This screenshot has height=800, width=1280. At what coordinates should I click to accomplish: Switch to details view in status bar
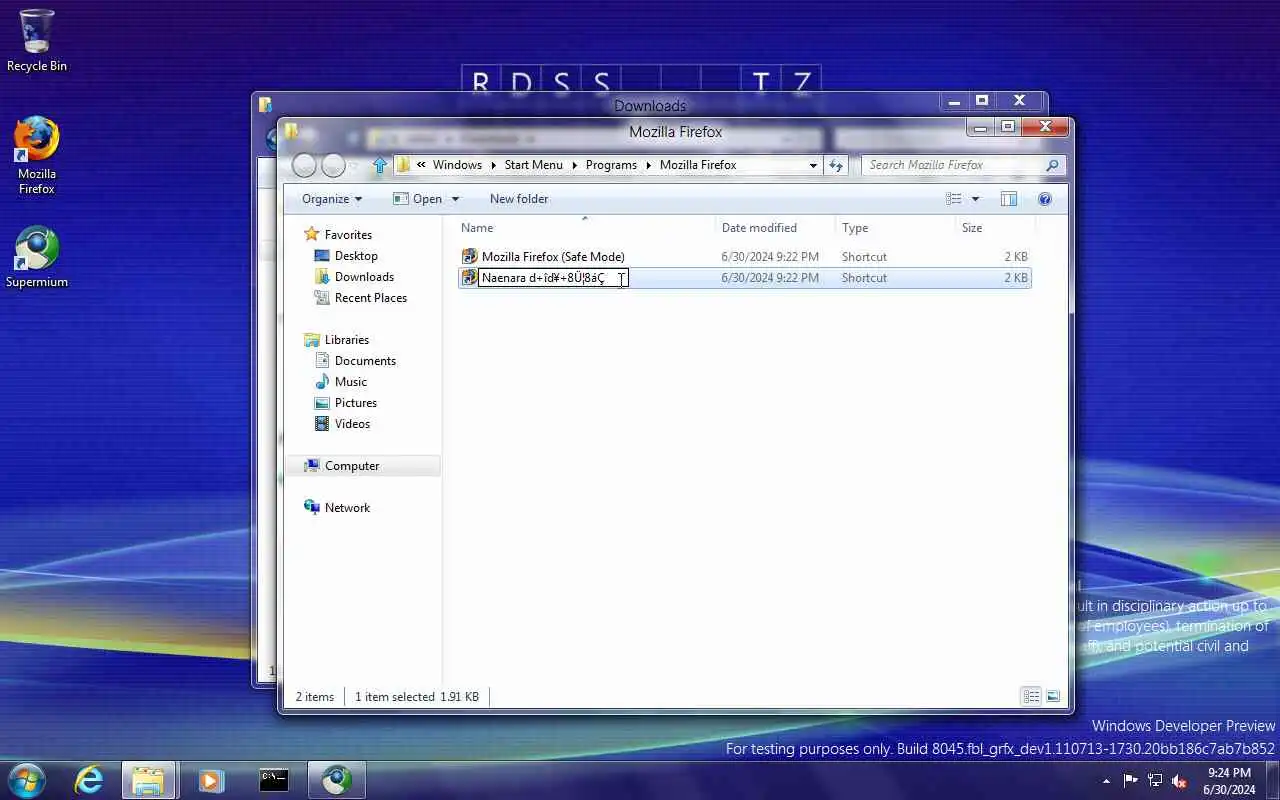coord(1031,696)
